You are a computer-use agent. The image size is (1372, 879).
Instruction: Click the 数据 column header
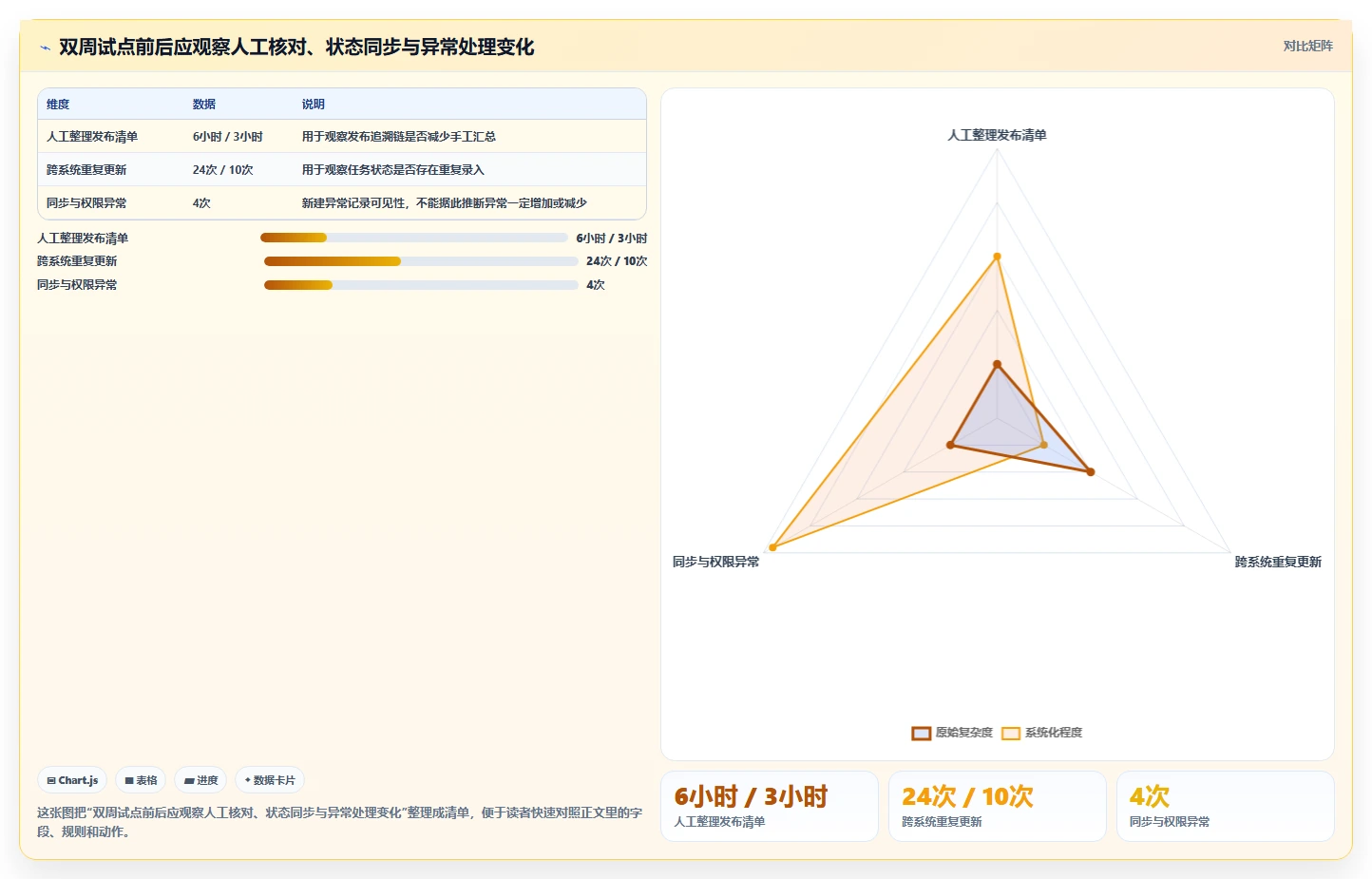pos(204,105)
